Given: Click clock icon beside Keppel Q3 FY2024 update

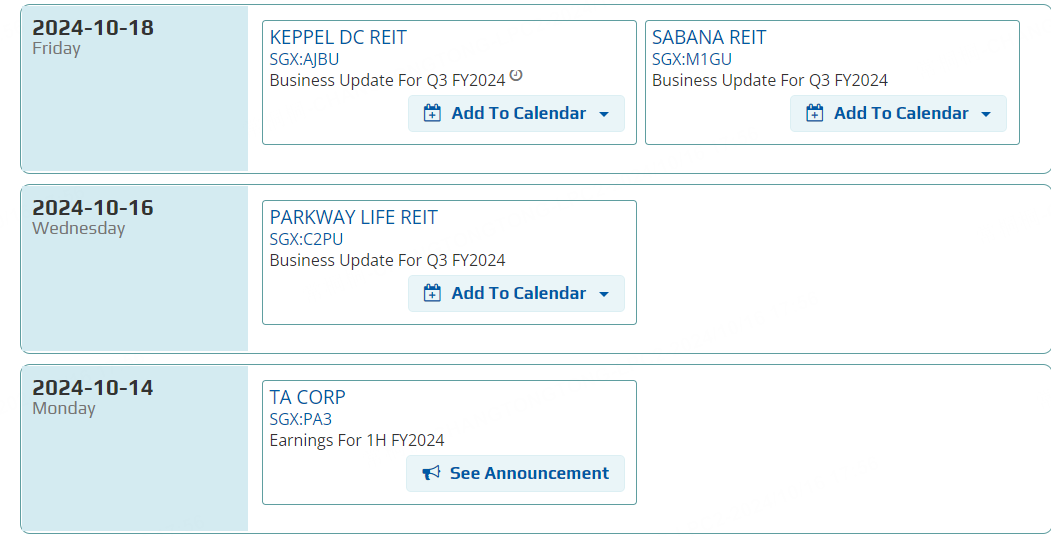Looking at the screenshot, I should point(516,75).
